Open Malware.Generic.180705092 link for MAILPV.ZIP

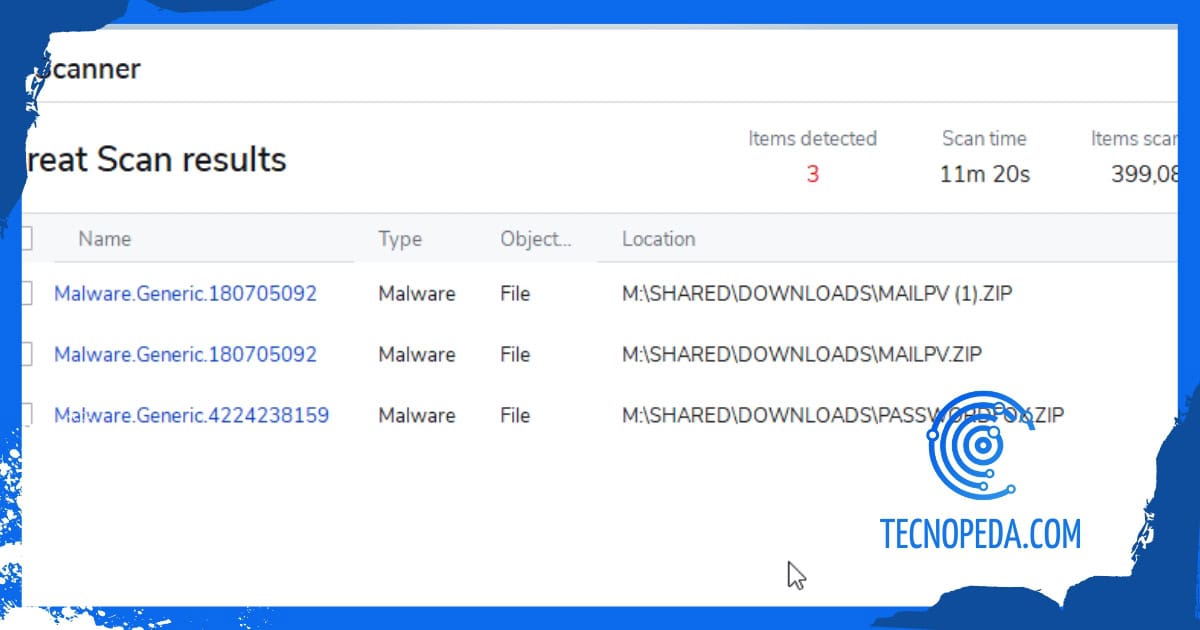(x=185, y=354)
